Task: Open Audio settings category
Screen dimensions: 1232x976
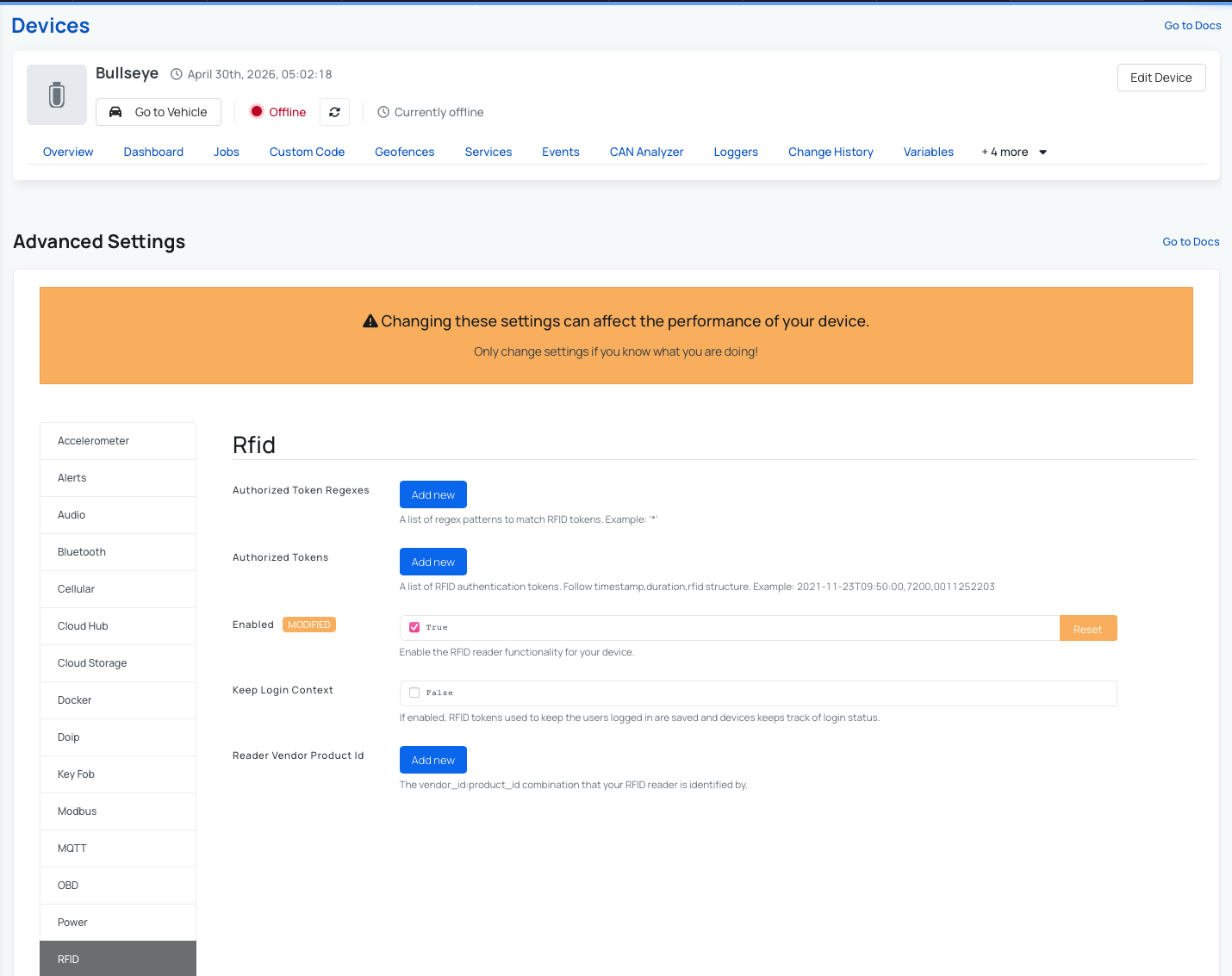Action: (x=118, y=515)
